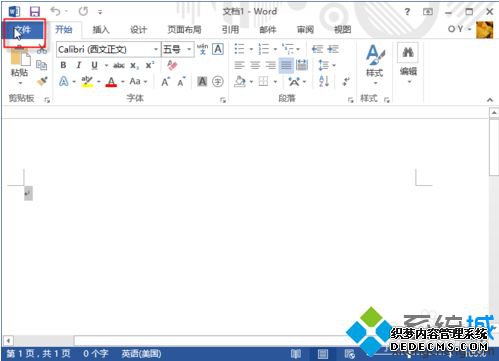Toggle Underline formatting
The width and height of the screenshot is (499, 361).
(x=95, y=65)
